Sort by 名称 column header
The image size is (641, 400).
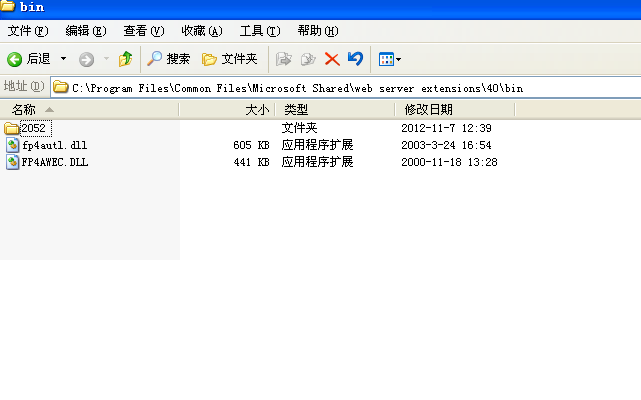89,110
